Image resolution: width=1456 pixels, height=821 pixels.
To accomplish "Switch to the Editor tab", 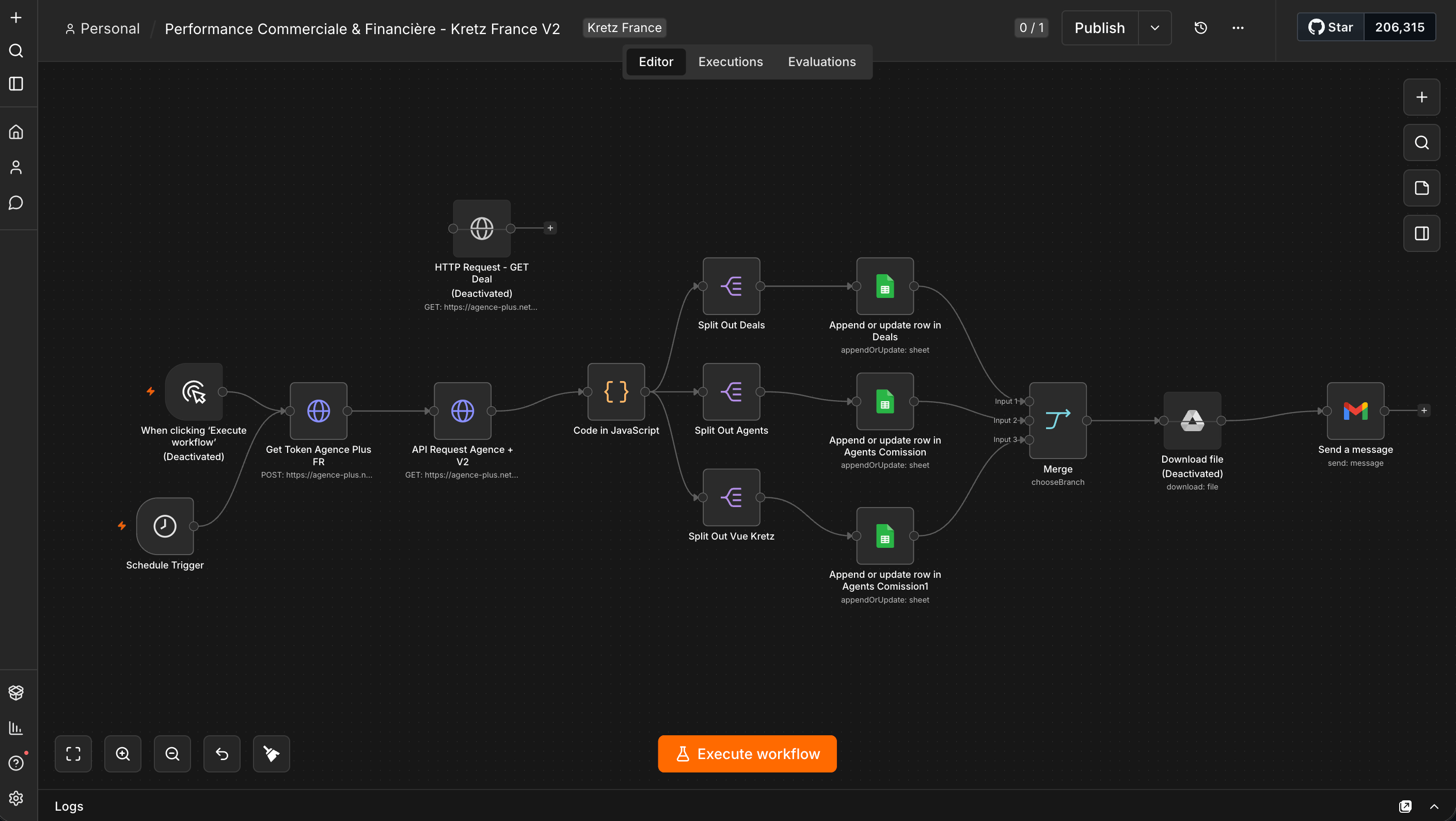I will click(x=656, y=61).
